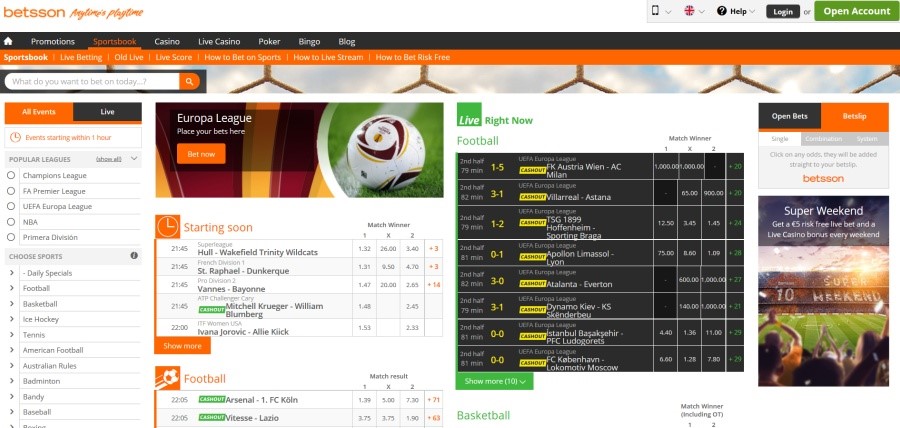Open How to Live Stream link

328,57
